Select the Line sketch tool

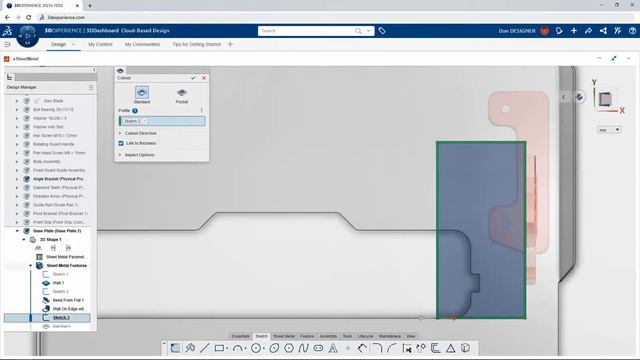click(x=204, y=348)
